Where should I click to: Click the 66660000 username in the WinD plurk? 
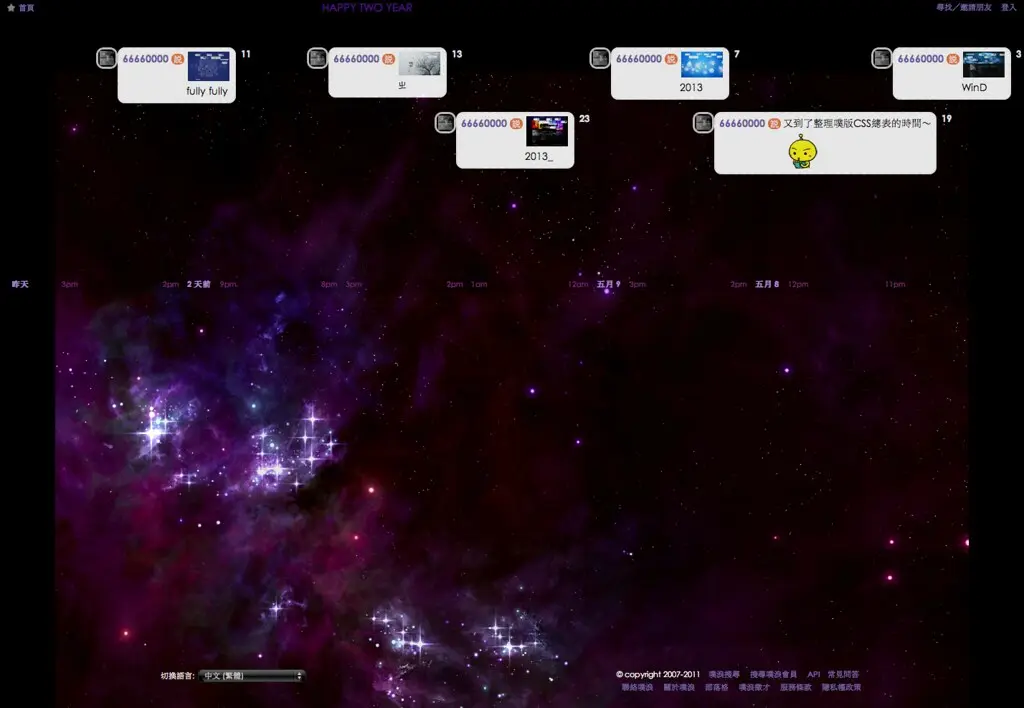(x=920, y=59)
